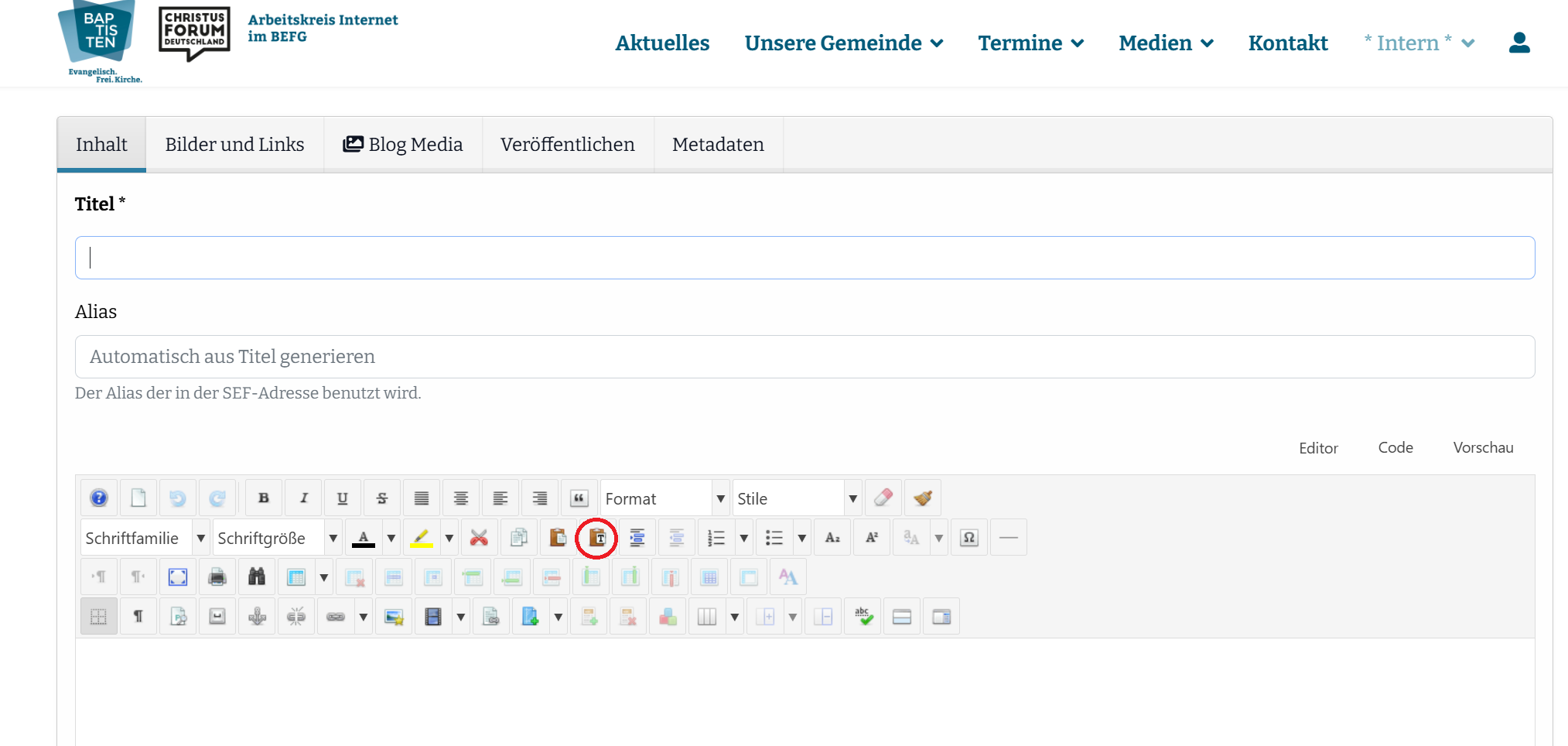
Task: Insert an anchor into the text
Action: pyautogui.click(x=257, y=616)
